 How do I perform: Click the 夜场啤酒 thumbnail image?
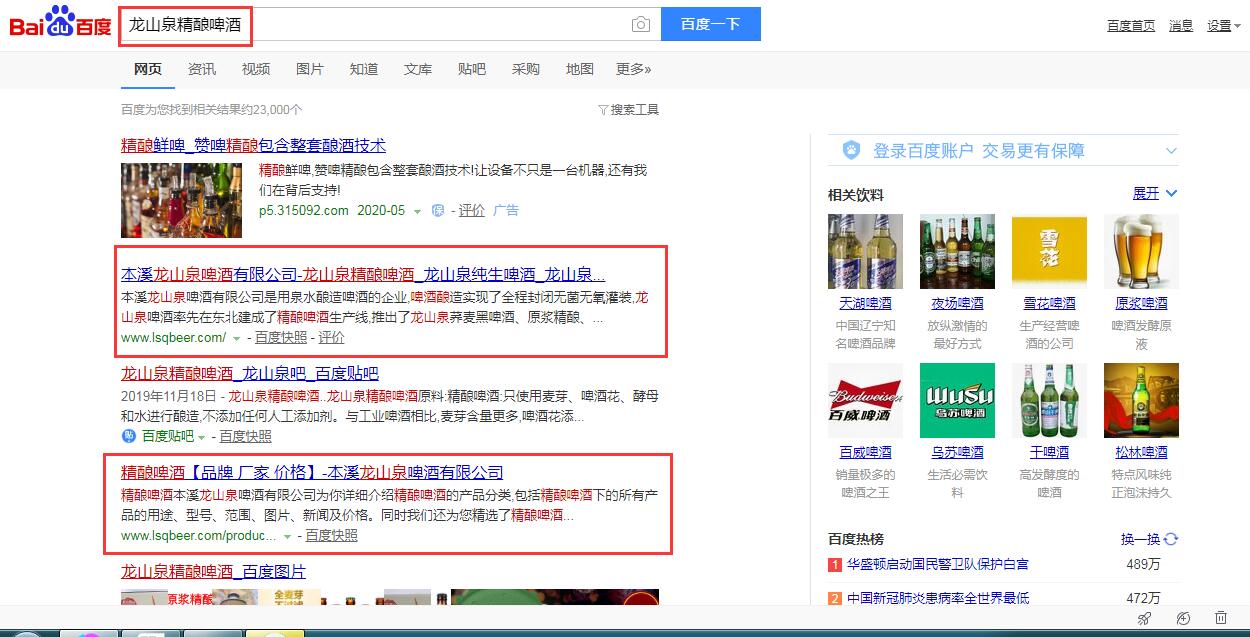click(957, 251)
